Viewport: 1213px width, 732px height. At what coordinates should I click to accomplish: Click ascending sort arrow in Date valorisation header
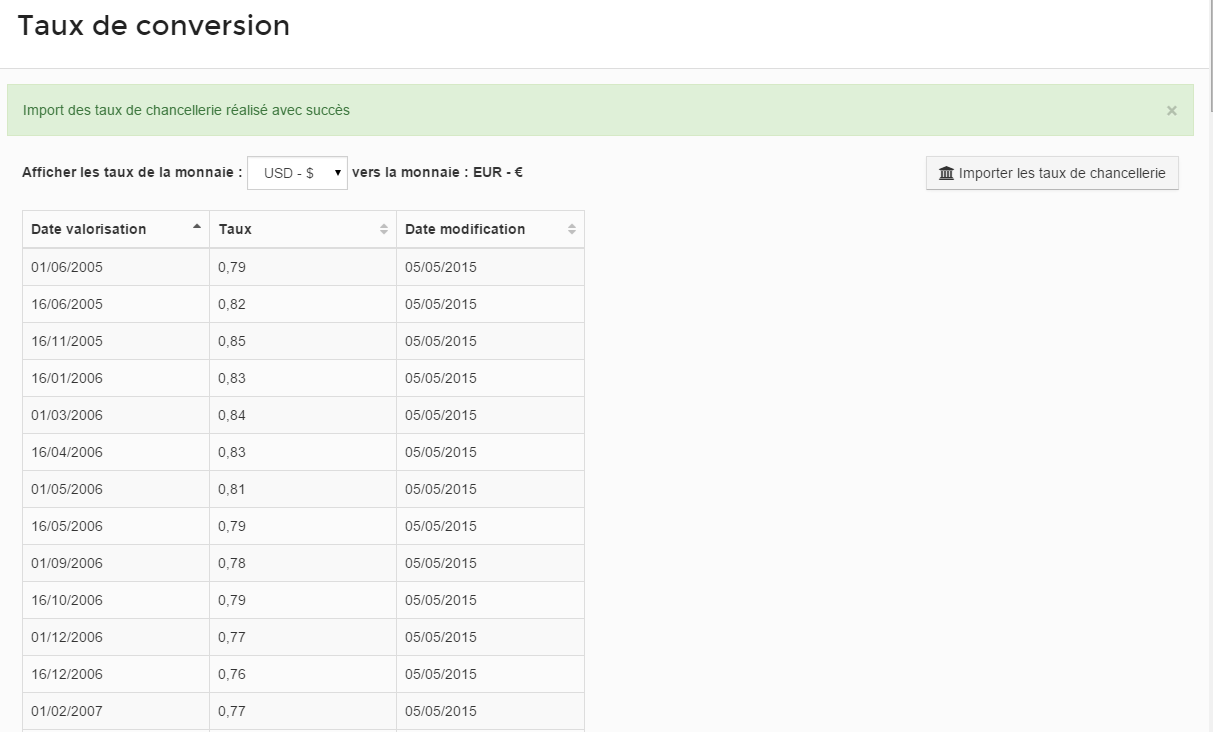click(196, 227)
